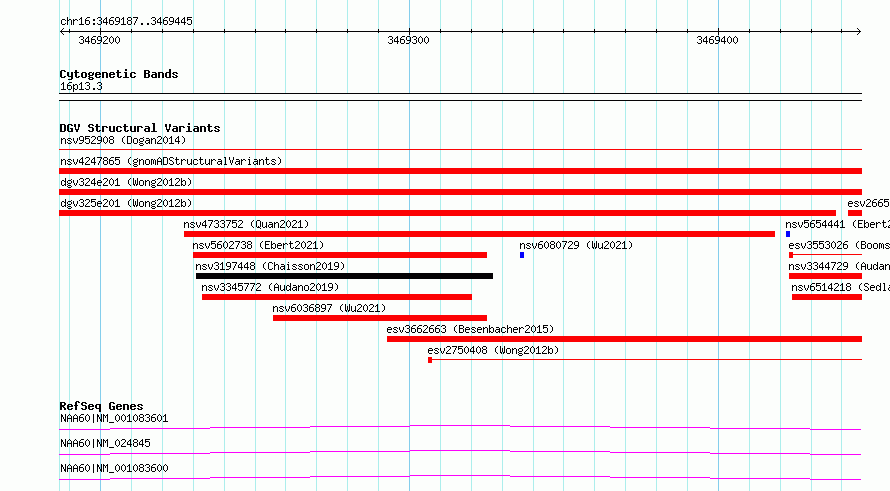
Task: Select the esv3662663 red variant bar
Action: point(624,339)
